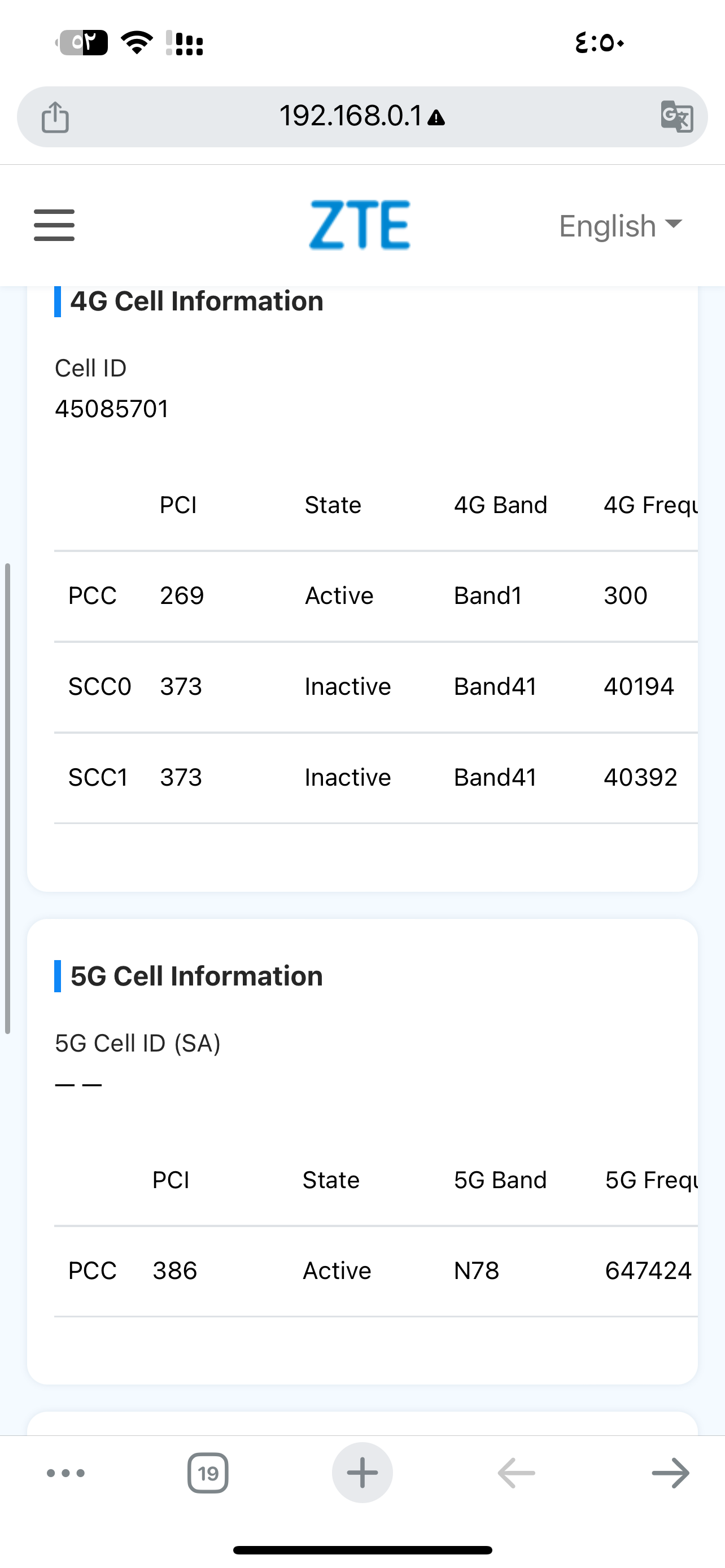The width and height of the screenshot is (725, 1568).
Task: Go back with the left arrow
Action: click(x=516, y=1473)
